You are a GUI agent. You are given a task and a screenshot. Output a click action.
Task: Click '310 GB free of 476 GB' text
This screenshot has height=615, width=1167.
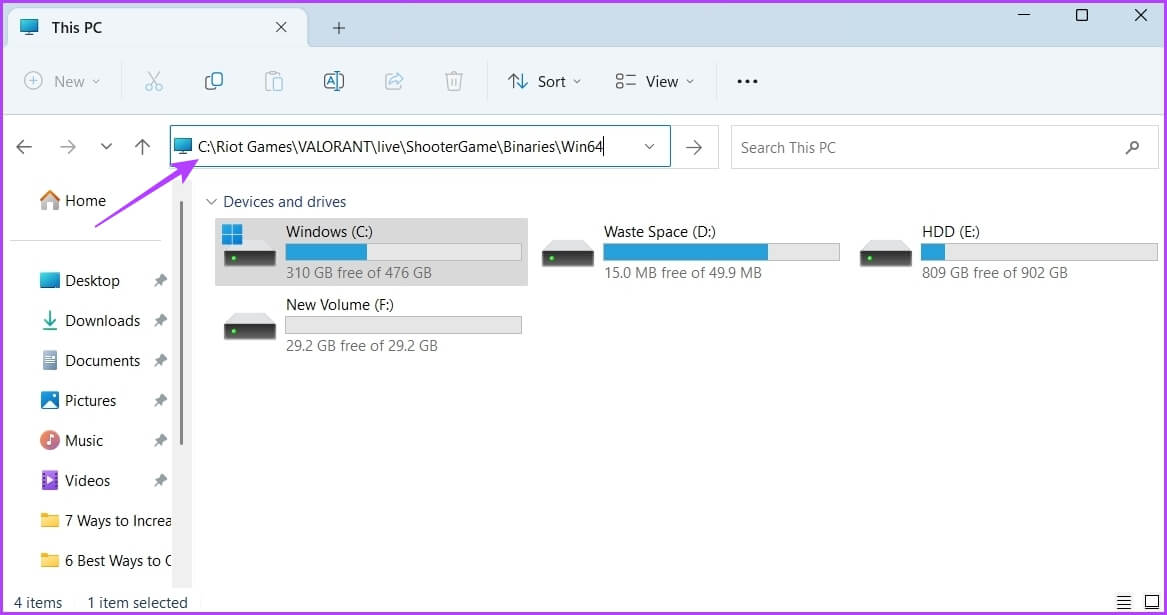click(x=359, y=273)
